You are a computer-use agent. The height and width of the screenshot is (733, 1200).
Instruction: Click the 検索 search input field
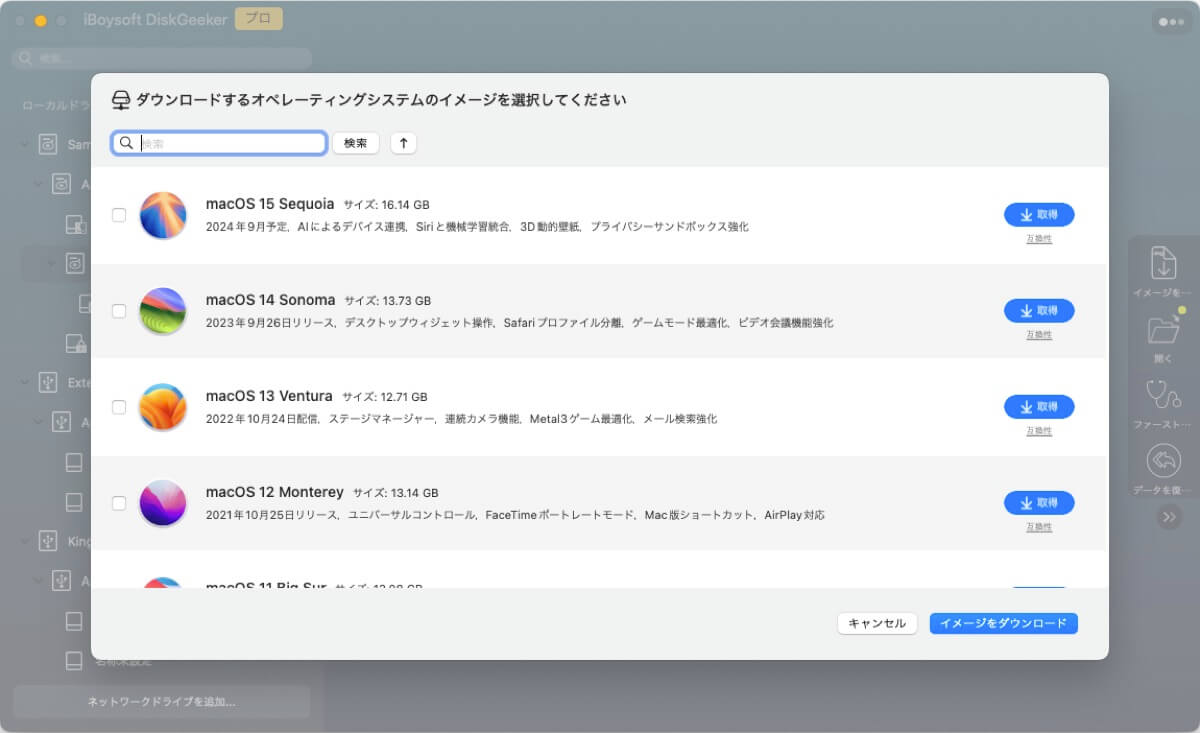[x=230, y=143]
